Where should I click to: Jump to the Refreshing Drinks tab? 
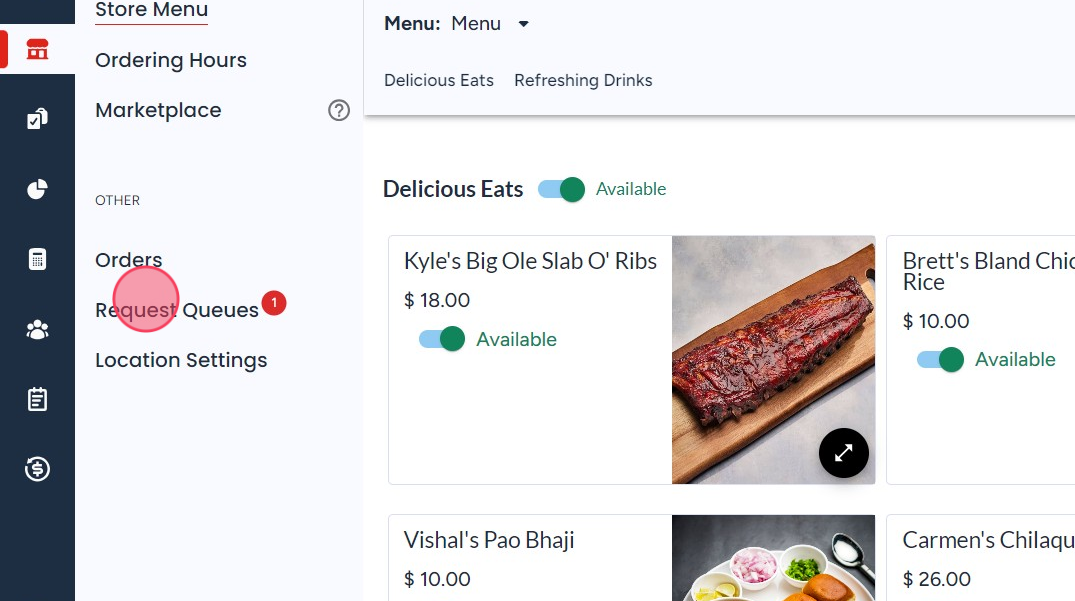583,80
